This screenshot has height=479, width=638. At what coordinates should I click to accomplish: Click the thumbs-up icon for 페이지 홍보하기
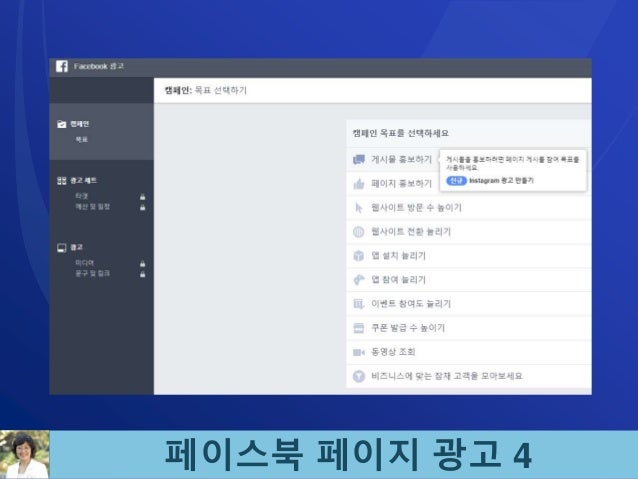click(x=358, y=184)
